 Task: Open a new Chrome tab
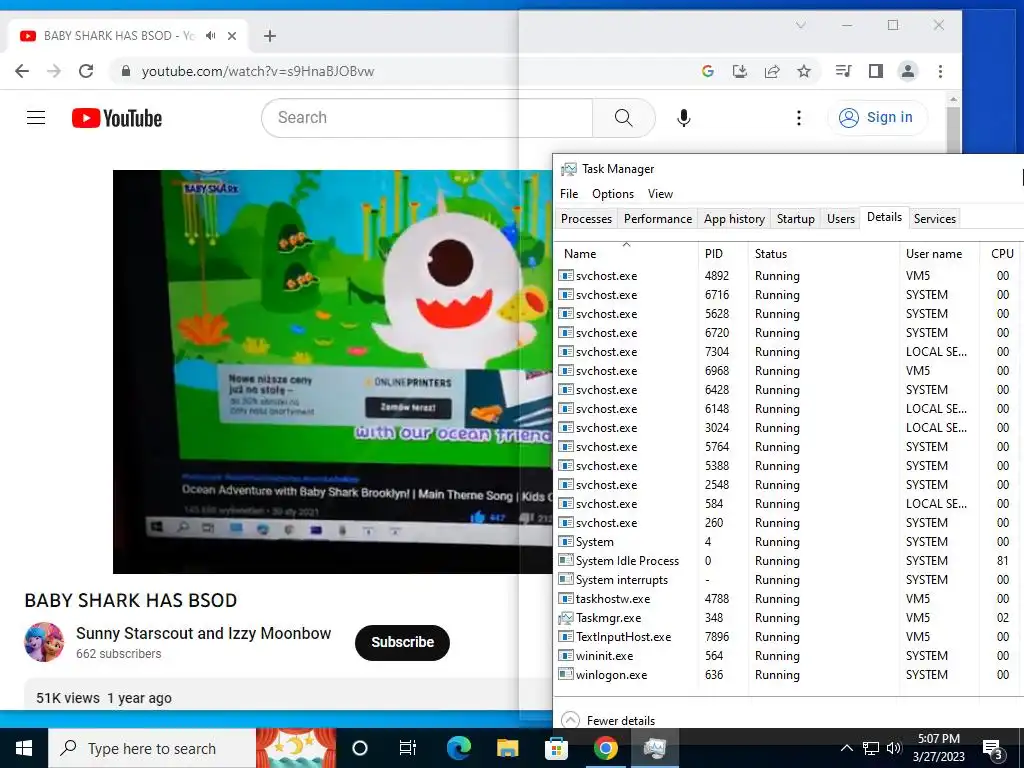click(x=270, y=36)
